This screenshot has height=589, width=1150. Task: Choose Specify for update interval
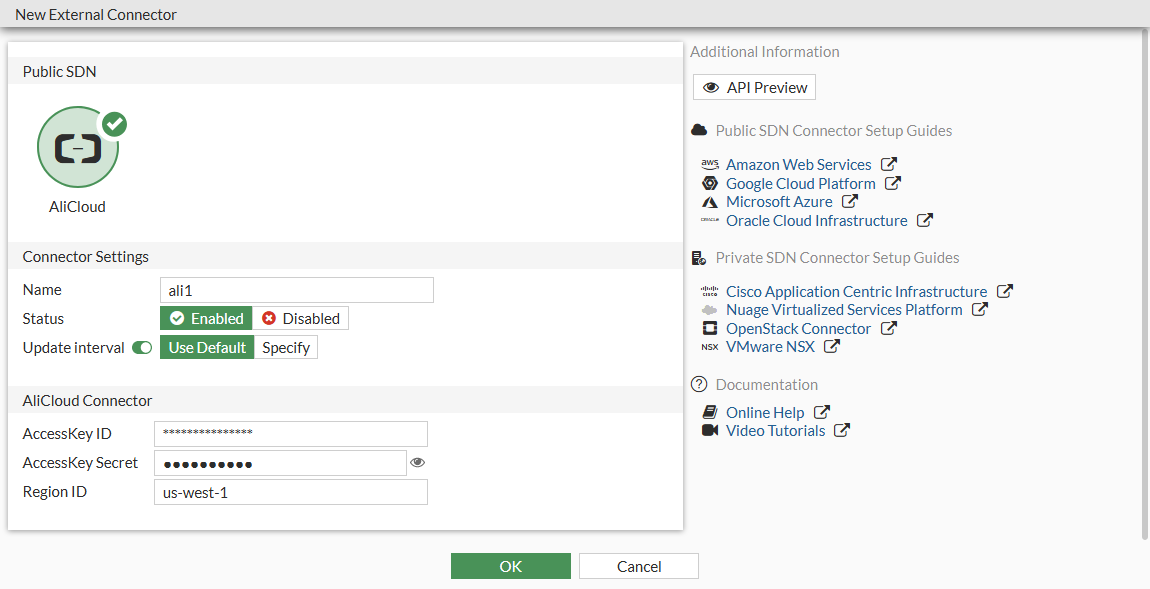(x=286, y=348)
